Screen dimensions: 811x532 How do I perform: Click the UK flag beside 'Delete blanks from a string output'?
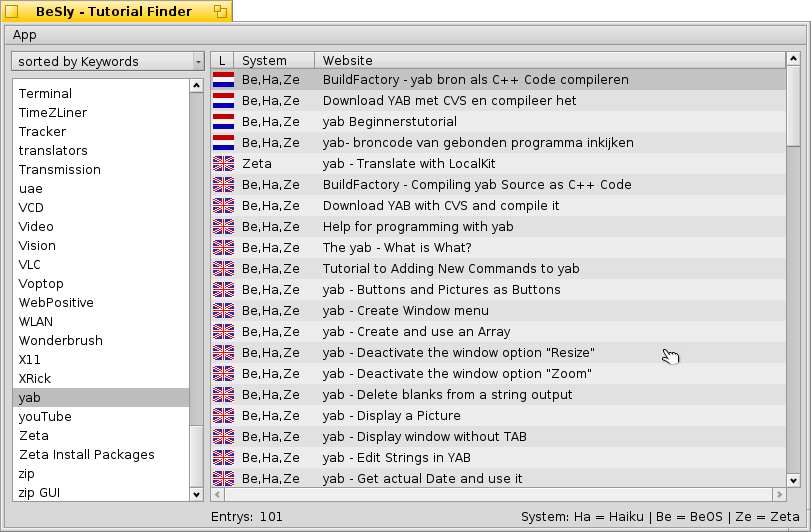223,394
